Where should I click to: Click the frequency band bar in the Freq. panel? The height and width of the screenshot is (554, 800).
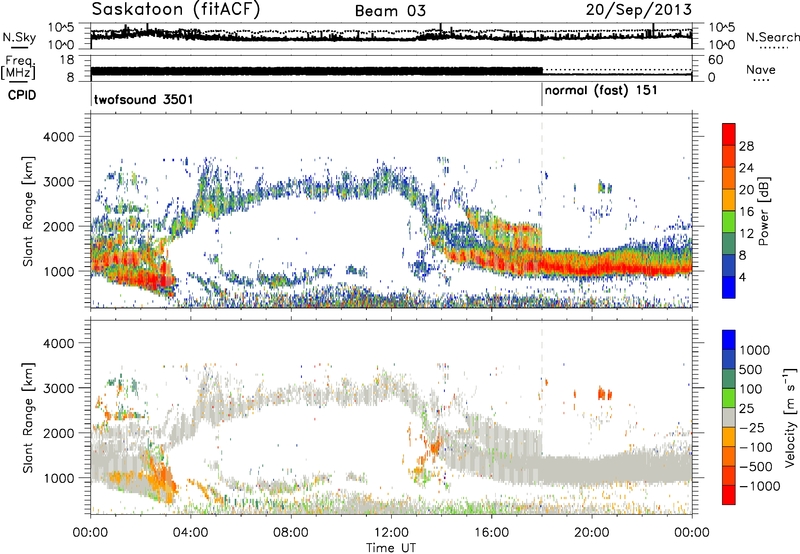[x=316, y=71]
